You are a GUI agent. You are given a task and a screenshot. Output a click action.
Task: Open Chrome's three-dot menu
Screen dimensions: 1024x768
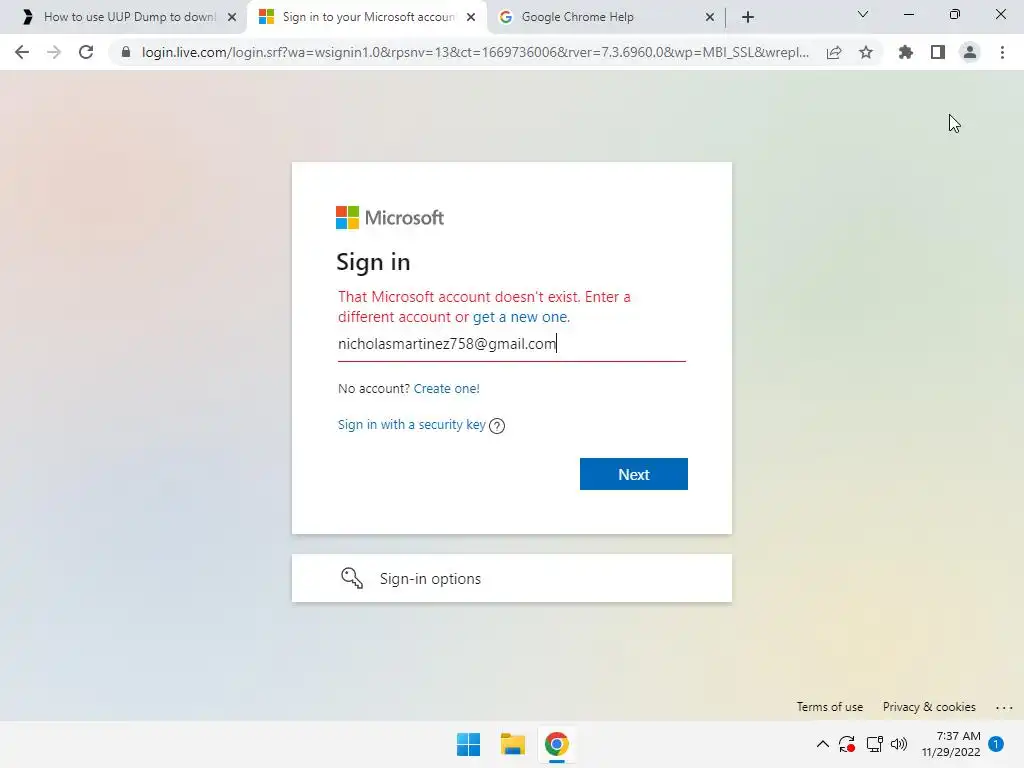point(1002,52)
